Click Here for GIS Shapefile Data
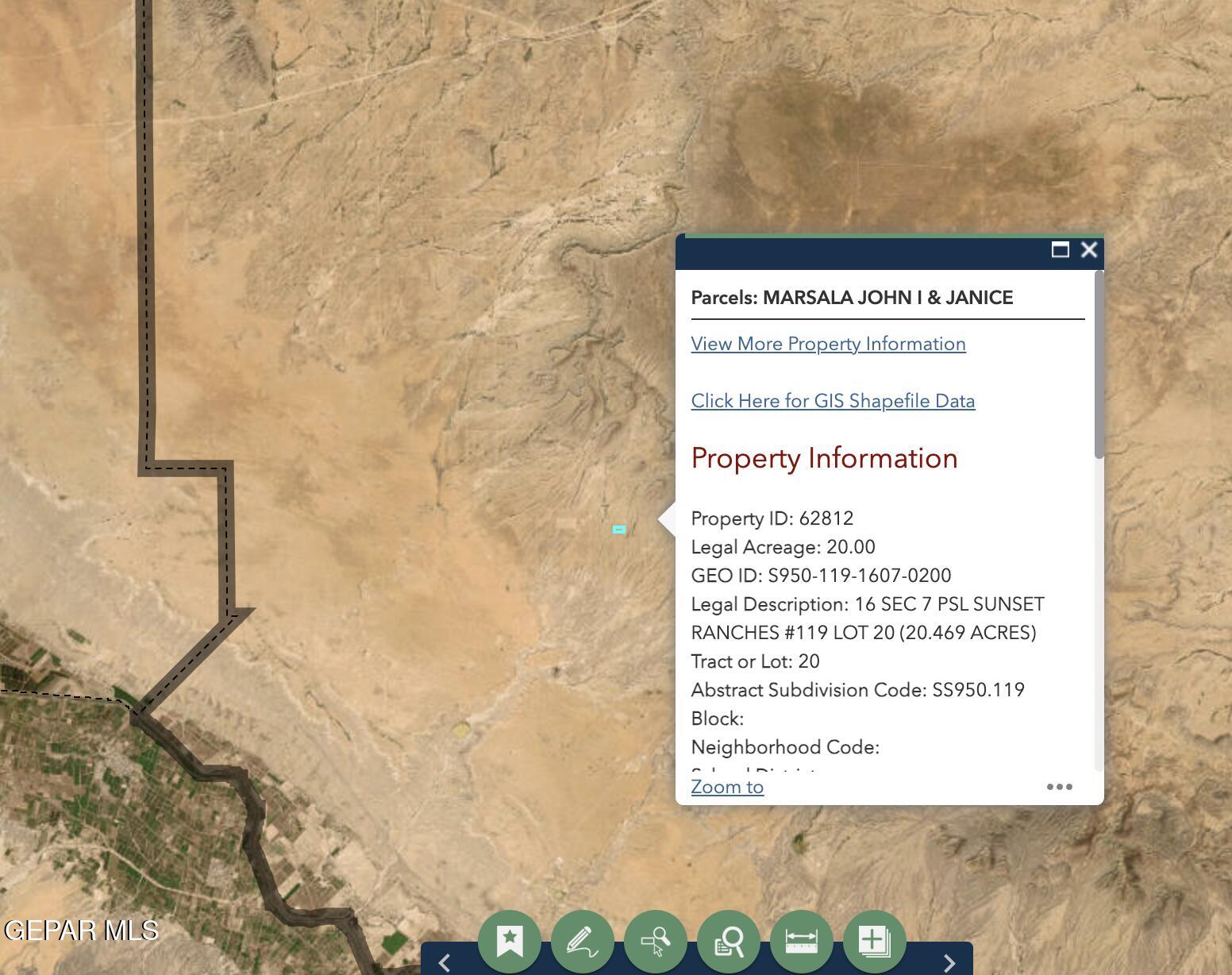Image resolution: width=1232 pixels, height=975 pixels. click(x=833, y=401)
